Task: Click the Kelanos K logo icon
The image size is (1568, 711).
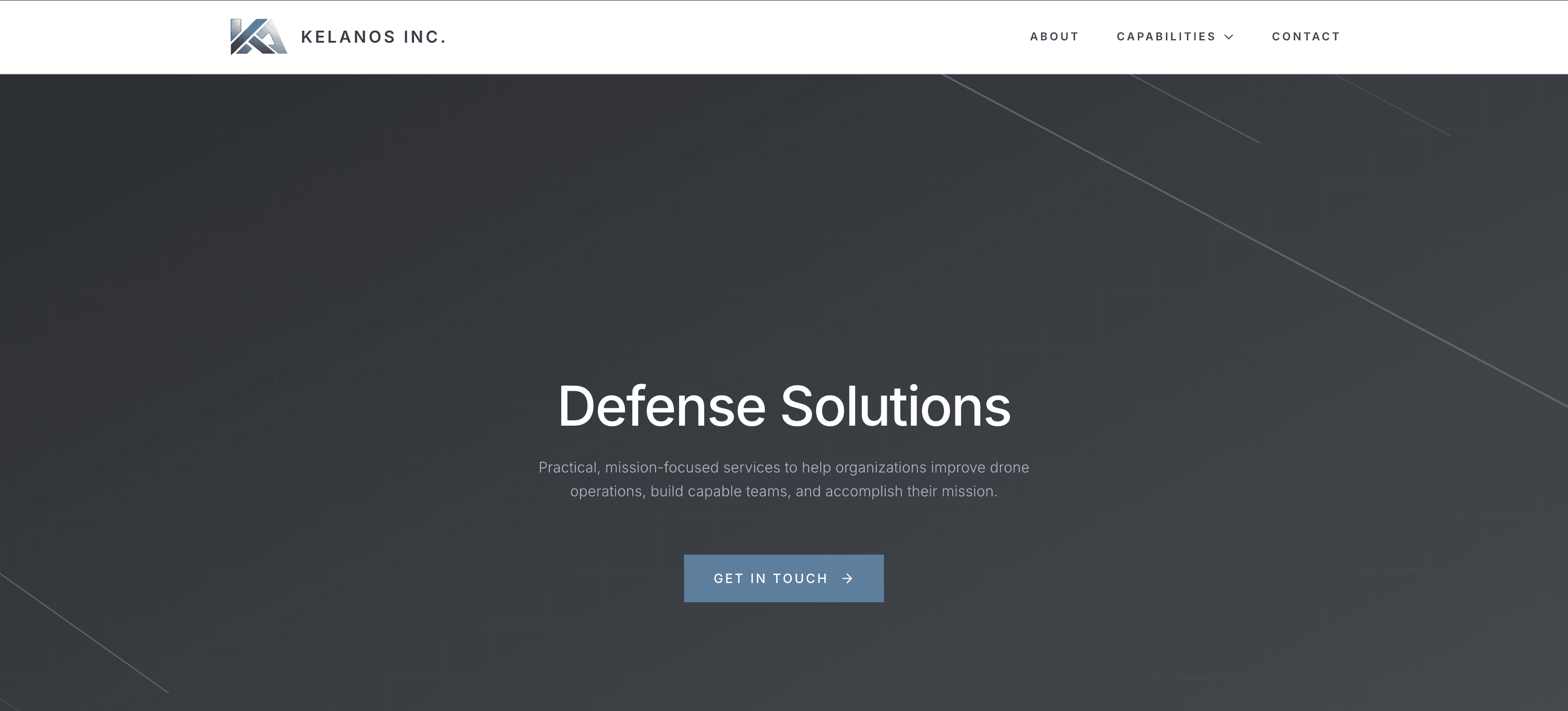Action: point(259,37)
